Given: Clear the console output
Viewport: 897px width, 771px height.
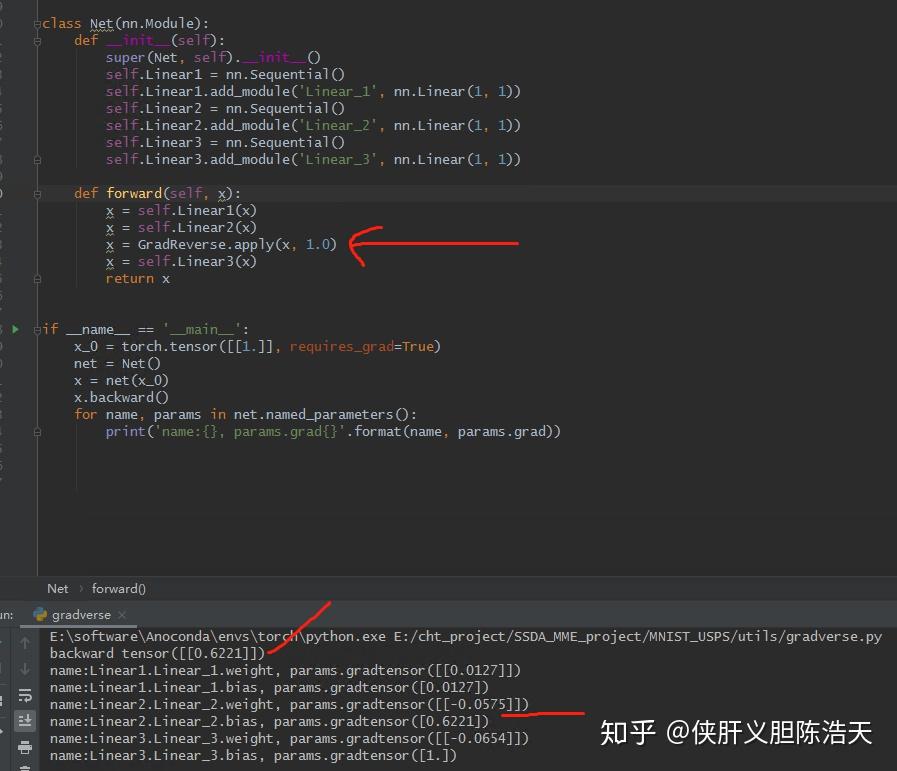Looking at the screenshot, I should coord(25,766).
